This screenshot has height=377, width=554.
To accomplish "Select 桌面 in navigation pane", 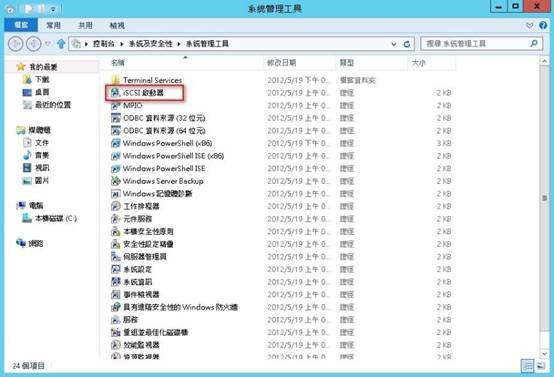I will [42, 92].
